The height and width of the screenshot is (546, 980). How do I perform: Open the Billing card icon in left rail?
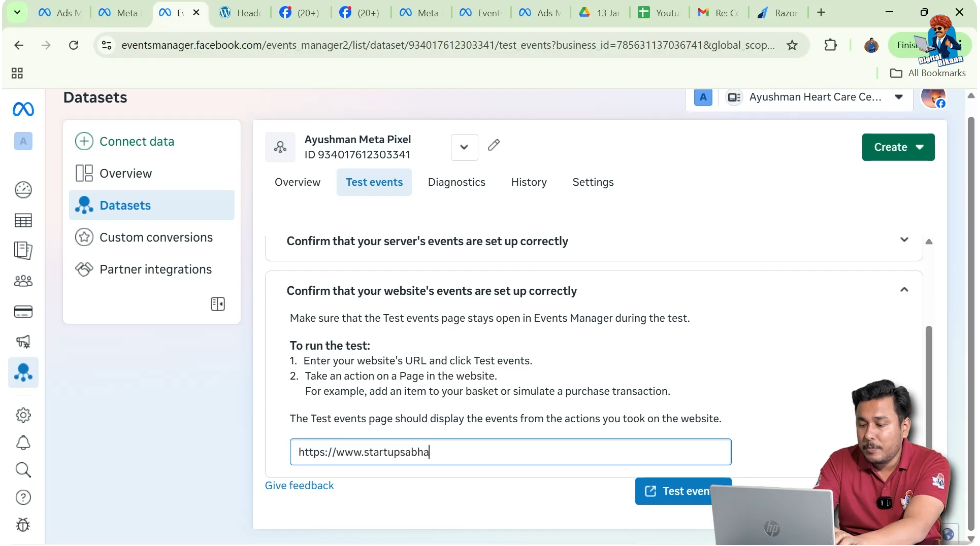[23, 311]
